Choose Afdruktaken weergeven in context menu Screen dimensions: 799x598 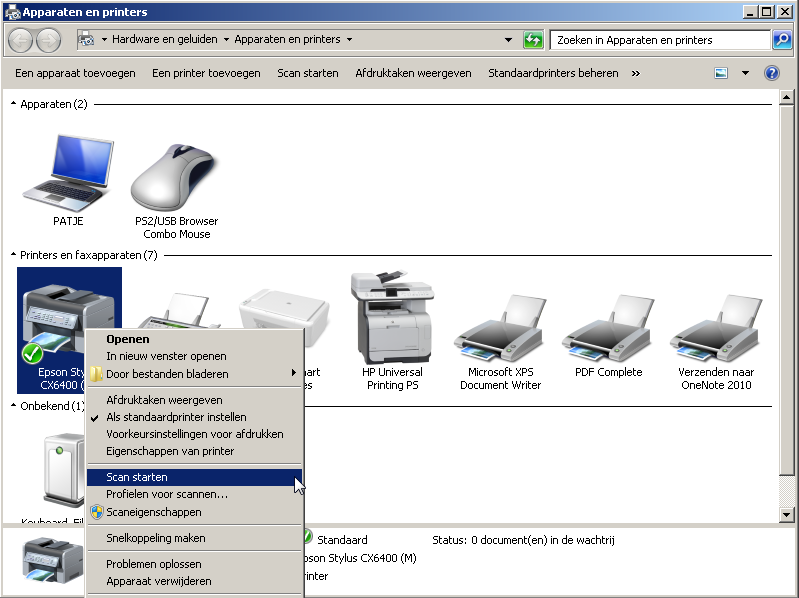[195, 400]
